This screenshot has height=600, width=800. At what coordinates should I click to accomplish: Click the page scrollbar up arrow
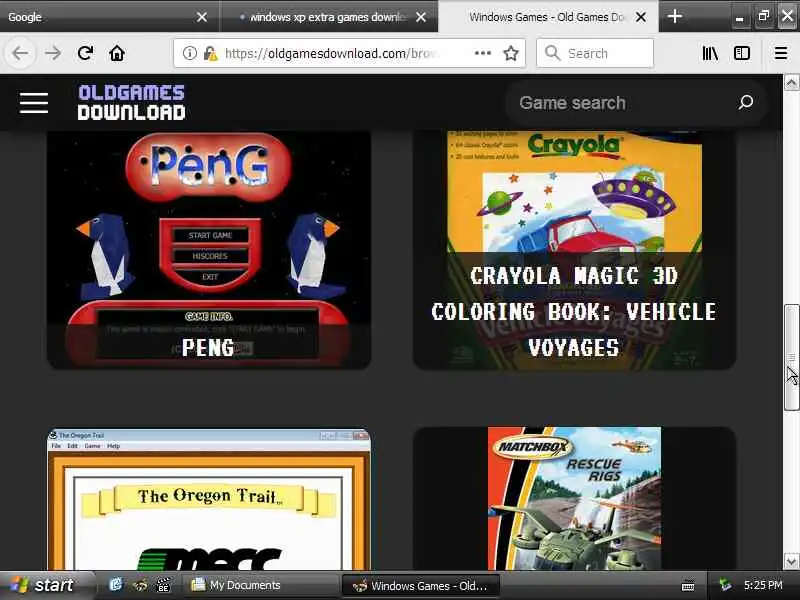point(791,83)
